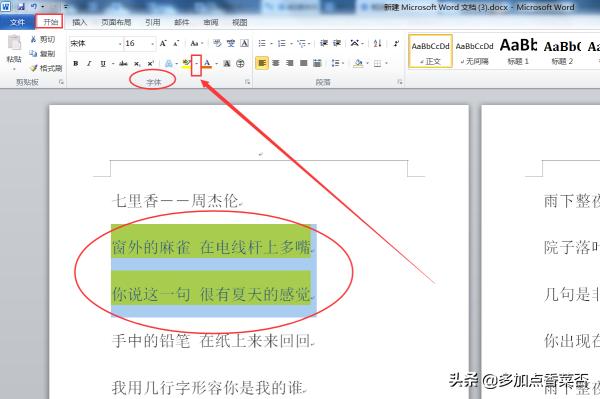Switch to the Page Layout (页面布局) tab
The height and width of the screenshot is (399, 600).
click(x=116, y=23)
